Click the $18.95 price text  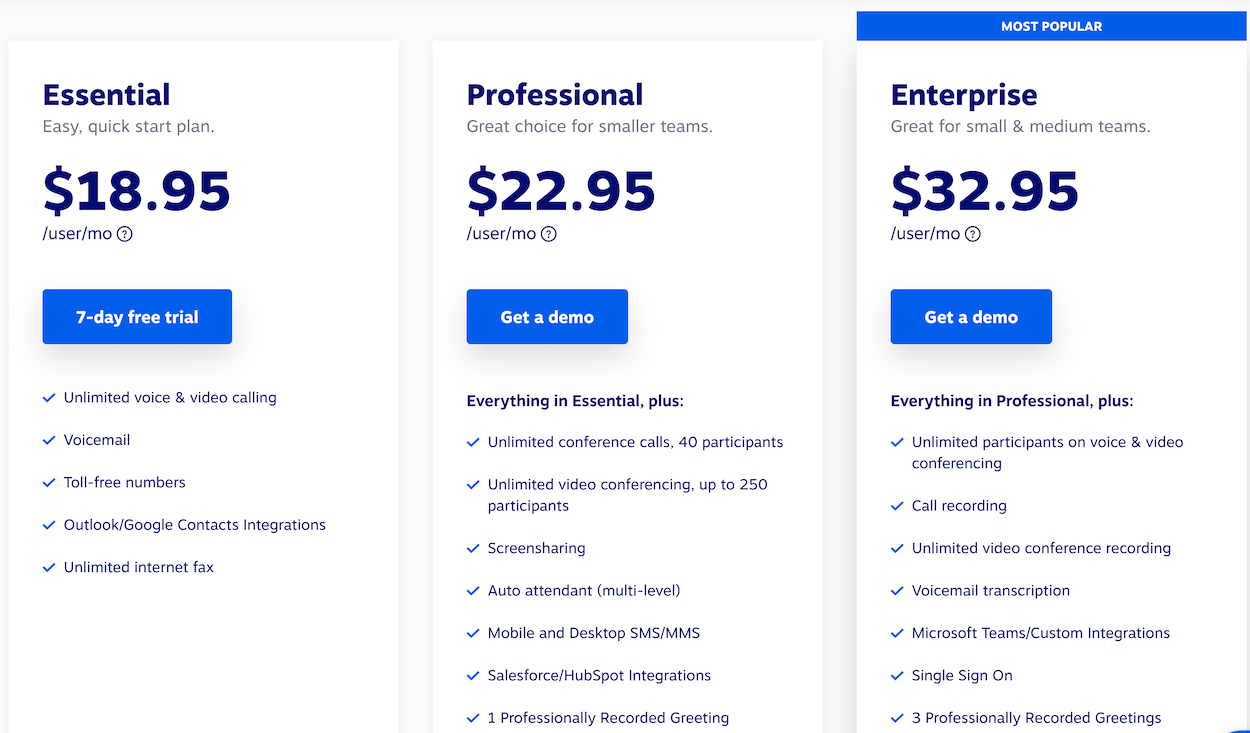coord(137,191)
